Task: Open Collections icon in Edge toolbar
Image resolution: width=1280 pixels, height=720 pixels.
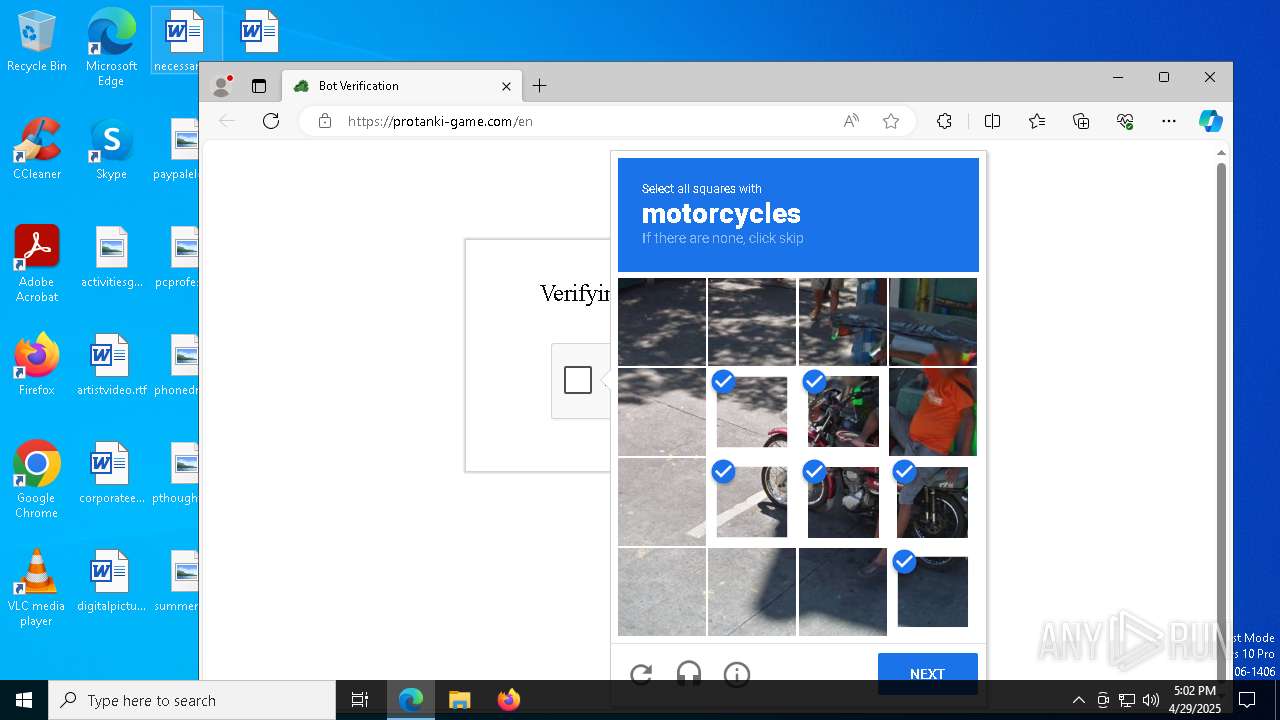Action: point(1081,121)
